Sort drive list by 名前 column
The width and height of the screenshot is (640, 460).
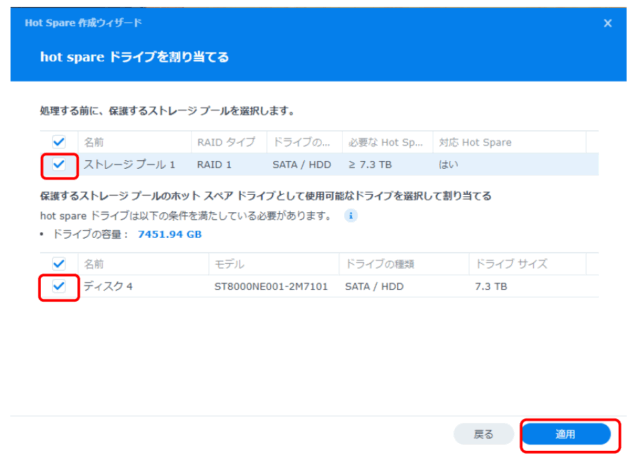(93, 264)
